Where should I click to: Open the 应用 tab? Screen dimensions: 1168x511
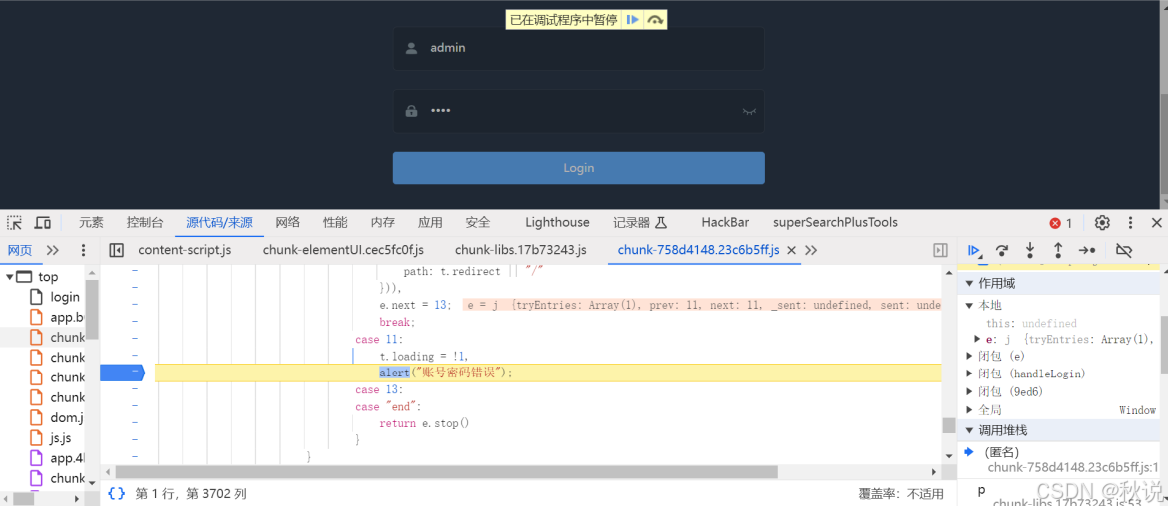(x=430, y=222)
